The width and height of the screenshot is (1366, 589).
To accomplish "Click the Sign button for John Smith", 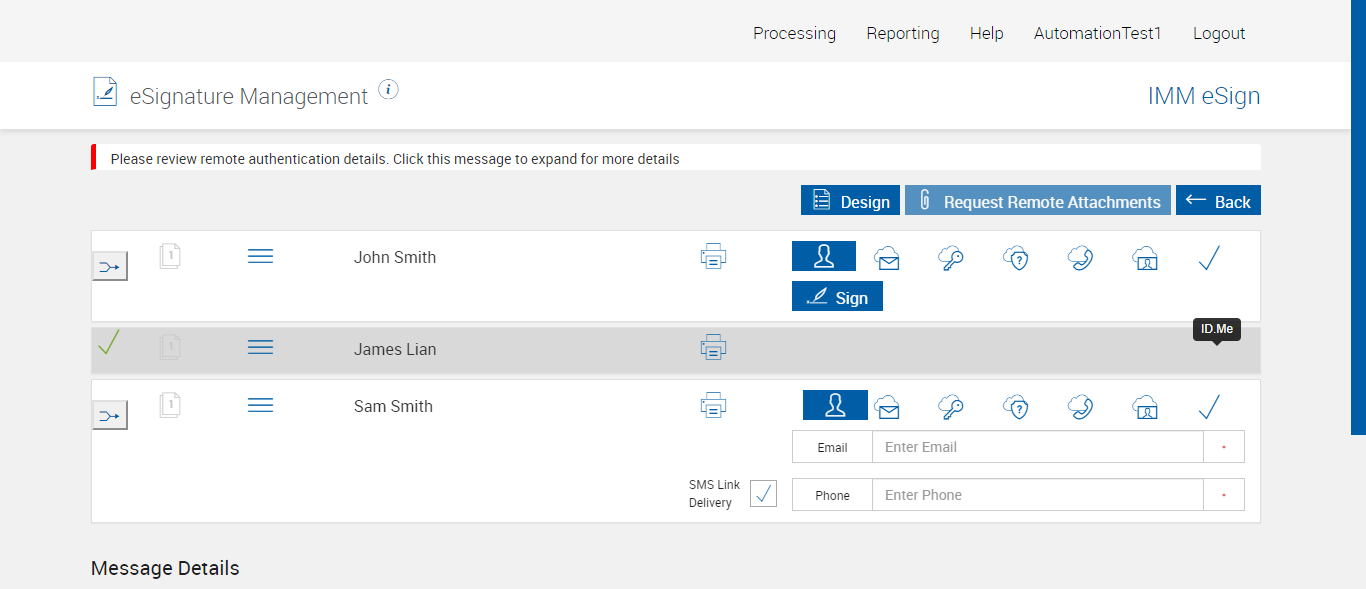I will coord(837,297).
